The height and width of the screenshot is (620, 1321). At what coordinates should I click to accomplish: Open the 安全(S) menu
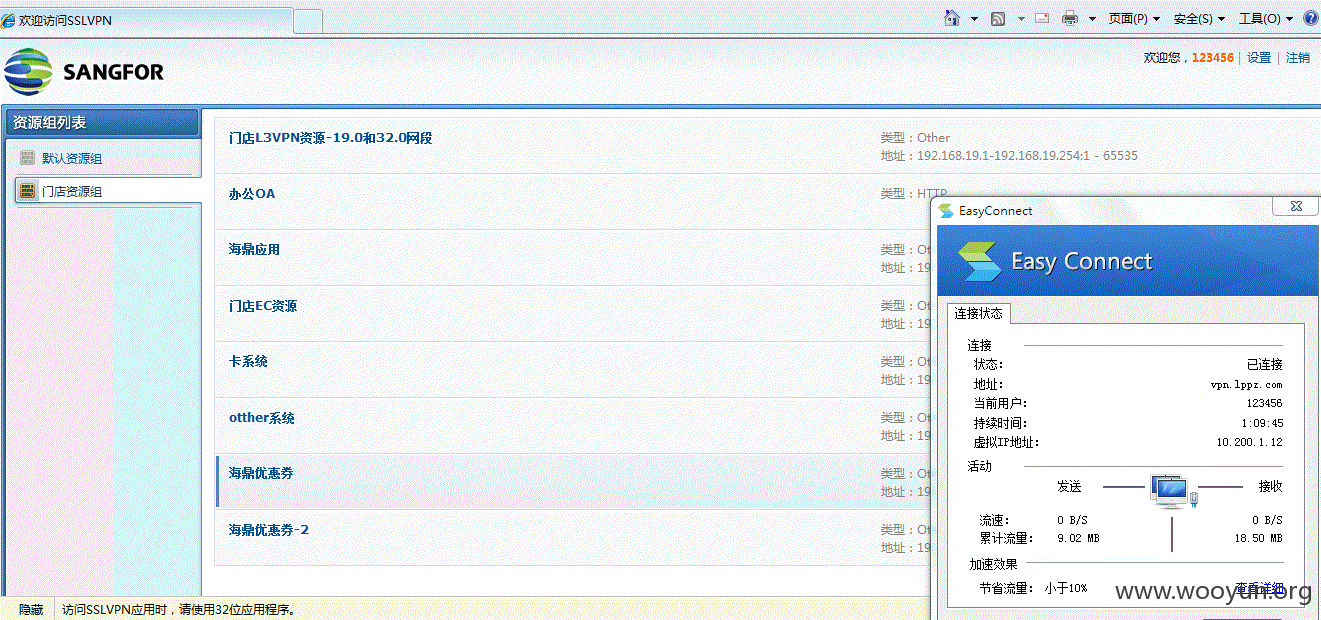pyautogui.click(x=1199, y=19)
